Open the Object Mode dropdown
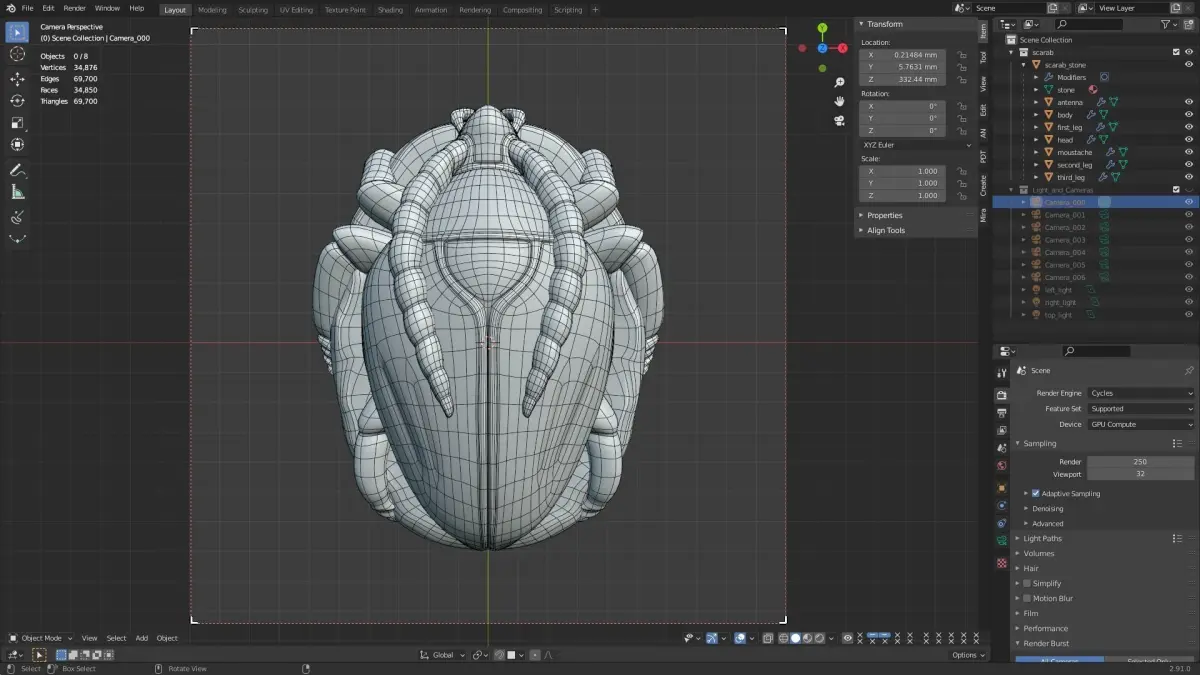 pyautogui.click(x=41, y=638)
